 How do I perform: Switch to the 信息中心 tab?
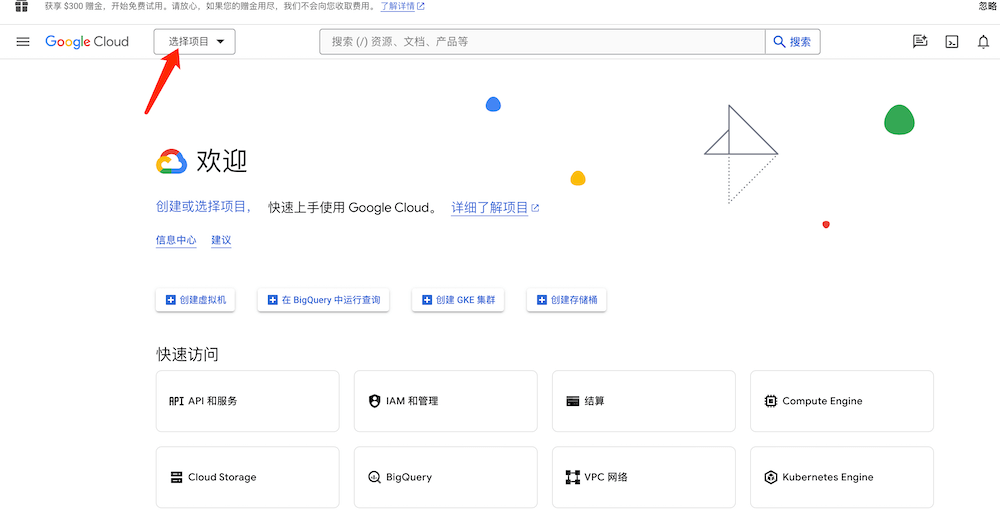pos(176,240)
